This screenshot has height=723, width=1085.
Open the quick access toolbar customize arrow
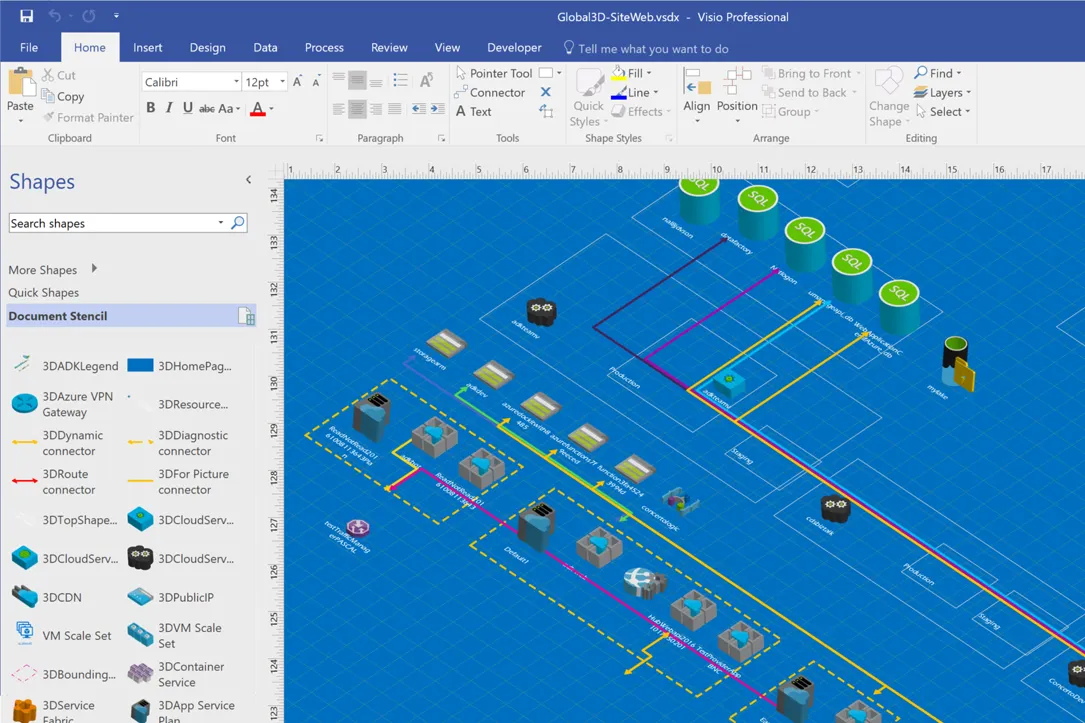click(116, 15)
